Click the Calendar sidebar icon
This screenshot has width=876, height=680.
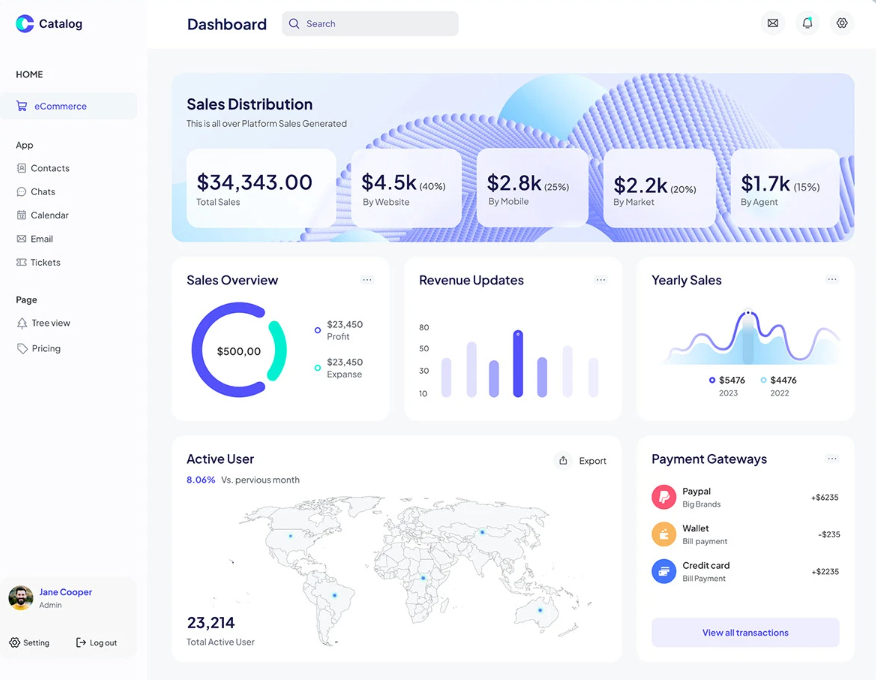click(x=21, y=215)
